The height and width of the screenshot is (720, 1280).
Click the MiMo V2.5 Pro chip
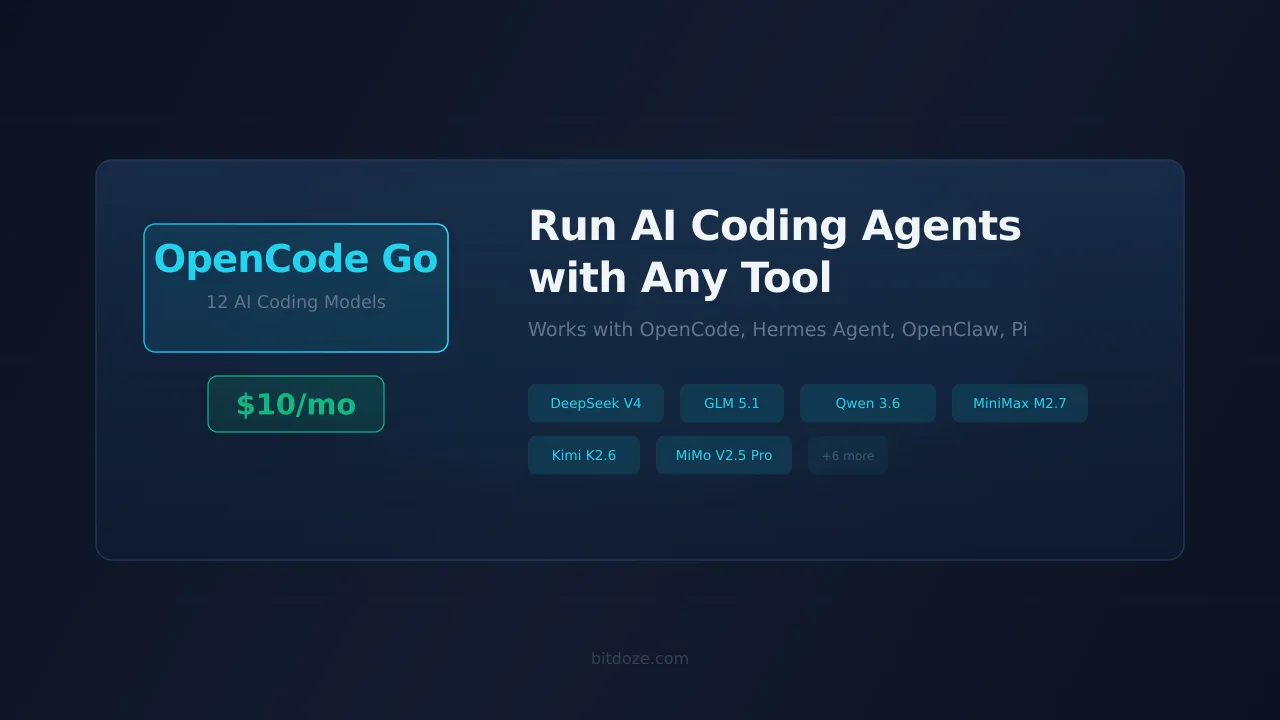click(724, 455)
